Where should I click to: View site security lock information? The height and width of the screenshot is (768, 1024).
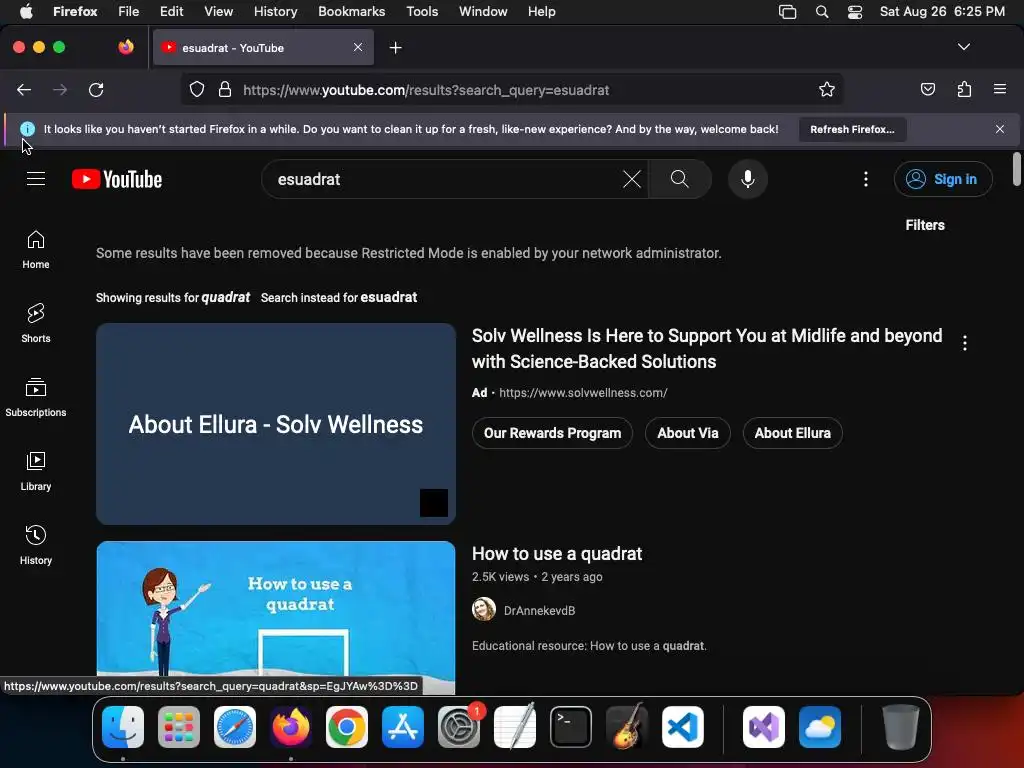[225, 89]
